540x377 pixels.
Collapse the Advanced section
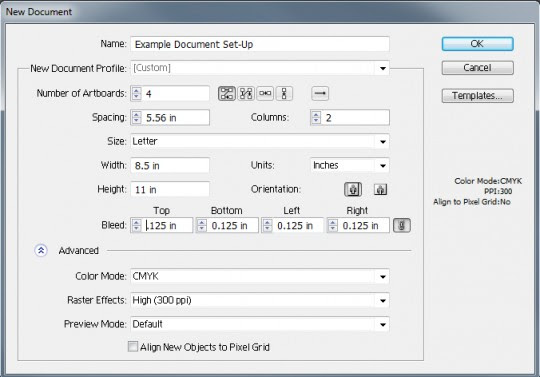pos(41,251)
